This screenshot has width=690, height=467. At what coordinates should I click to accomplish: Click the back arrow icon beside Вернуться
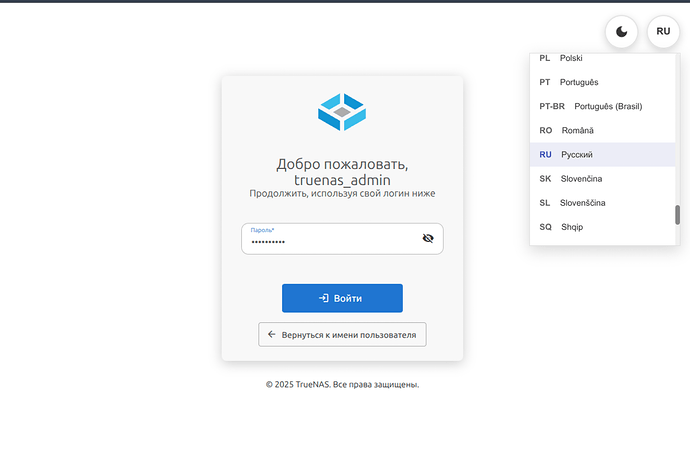pyautogui.click(x=272, y=334)
